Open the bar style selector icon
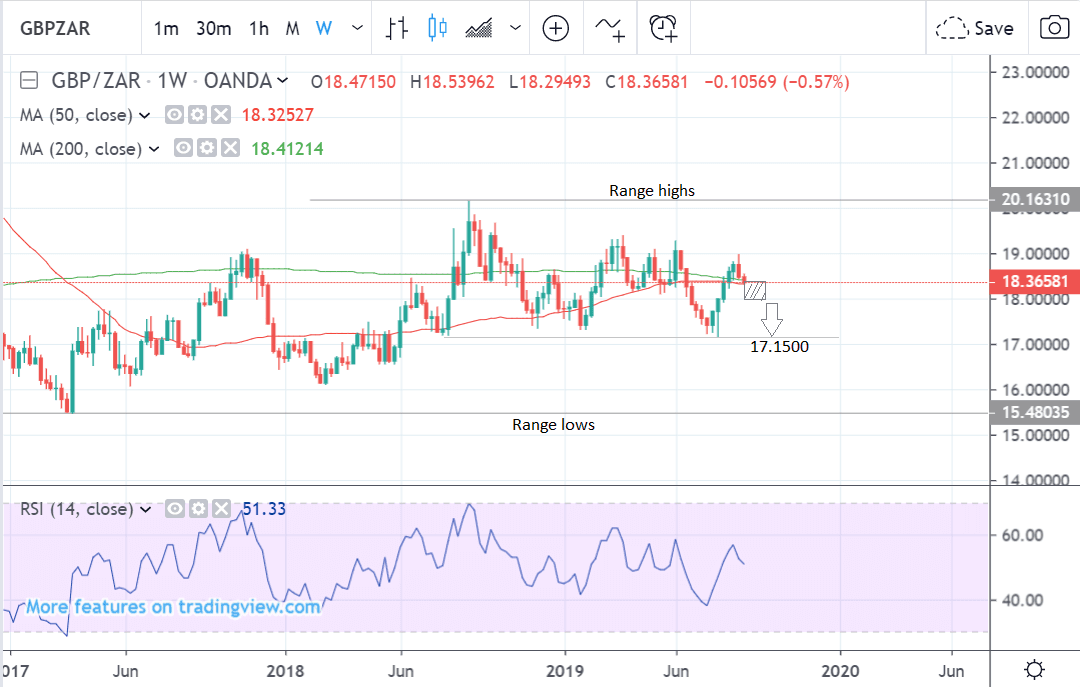Screen dimensions: 1080x690 tap(398, 28)
